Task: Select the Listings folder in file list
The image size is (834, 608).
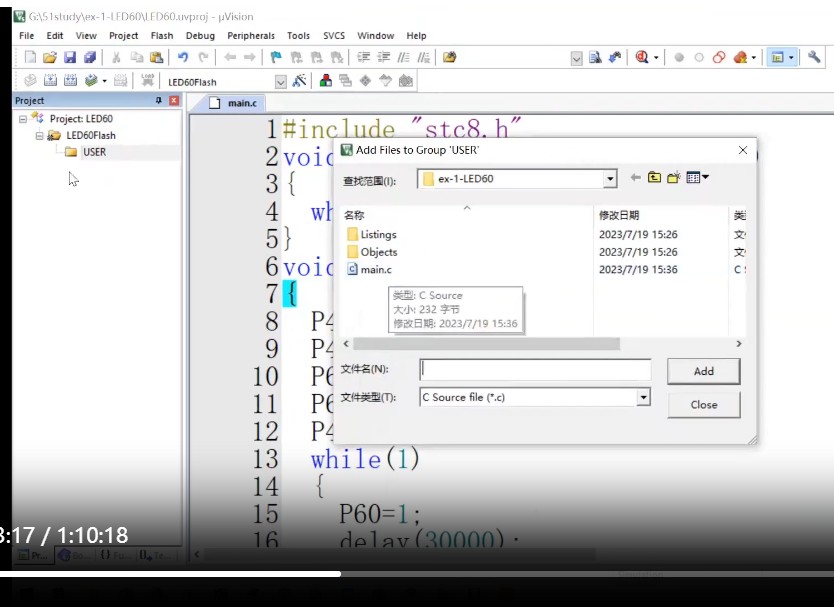Action: point(372,235)
